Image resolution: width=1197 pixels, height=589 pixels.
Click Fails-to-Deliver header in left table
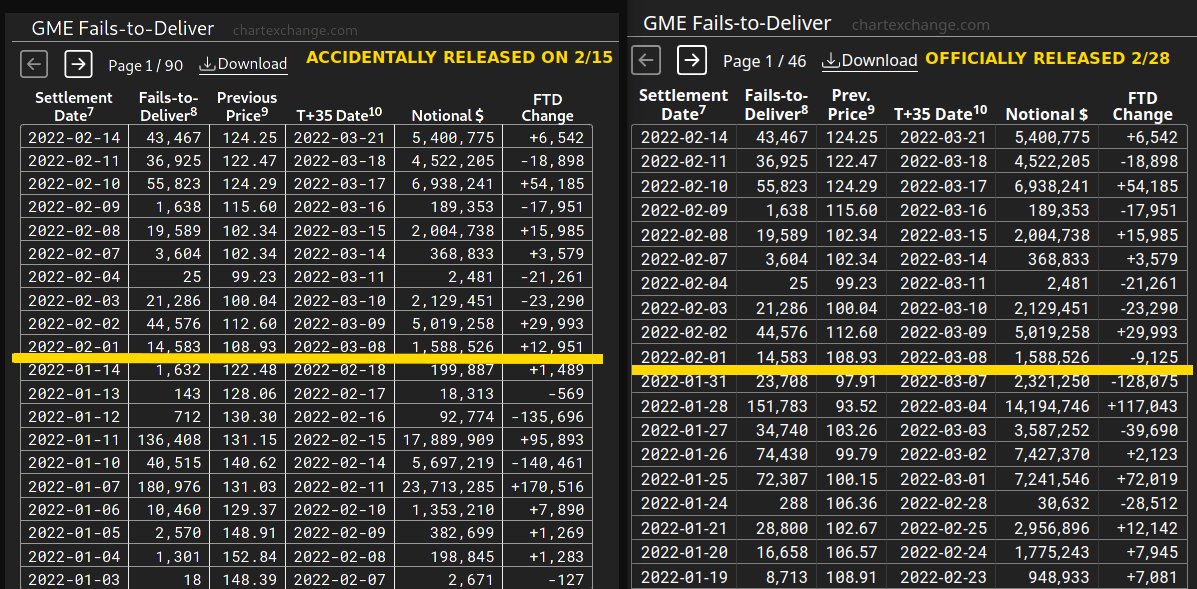[x=169, y=107]
